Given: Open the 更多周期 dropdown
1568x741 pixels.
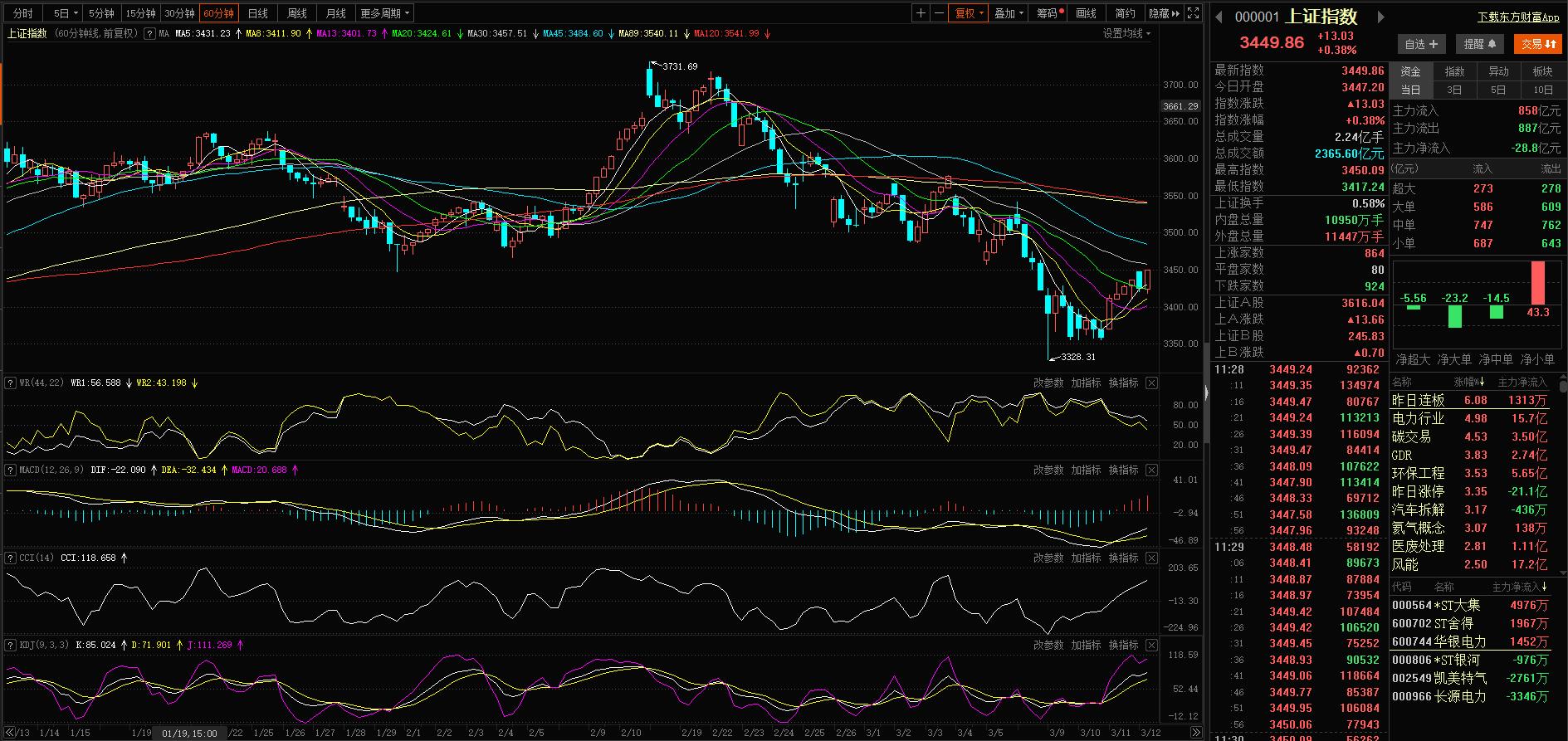Looking at the screenshot, I should (385, 13).
